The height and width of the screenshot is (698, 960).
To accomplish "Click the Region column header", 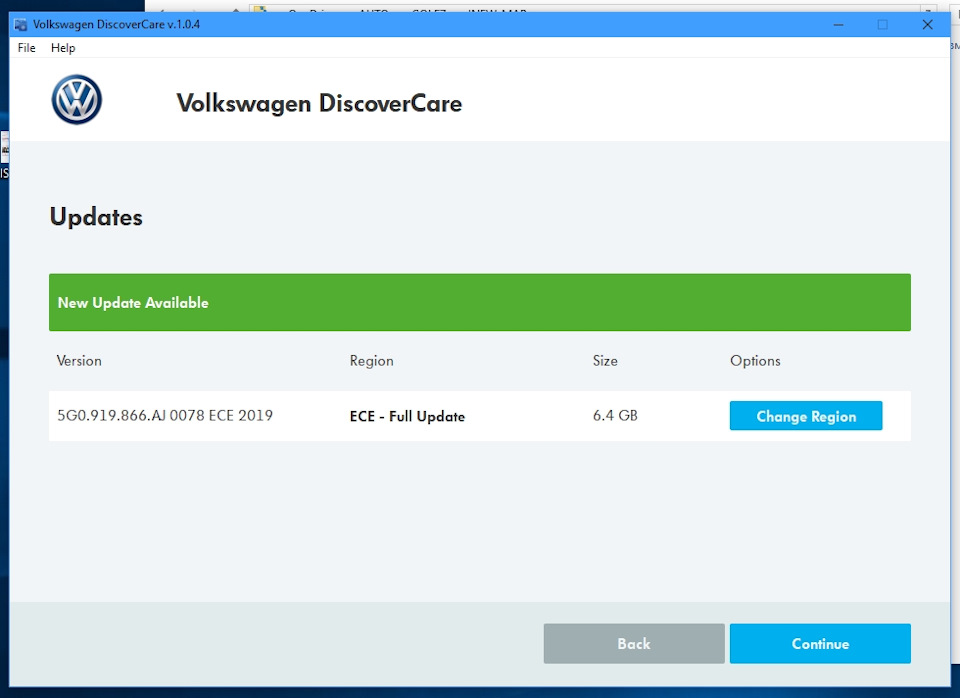I will 372,361.
